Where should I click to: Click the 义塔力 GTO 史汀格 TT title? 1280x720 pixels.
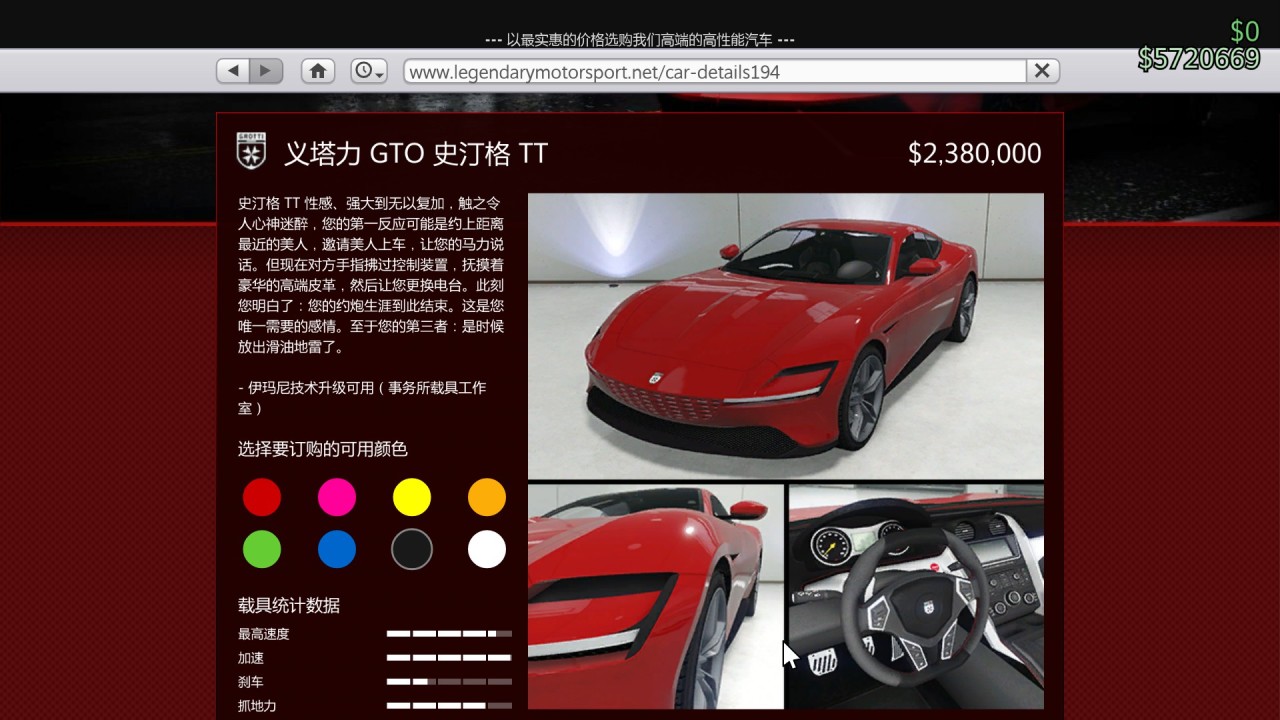tap(416, 153)
